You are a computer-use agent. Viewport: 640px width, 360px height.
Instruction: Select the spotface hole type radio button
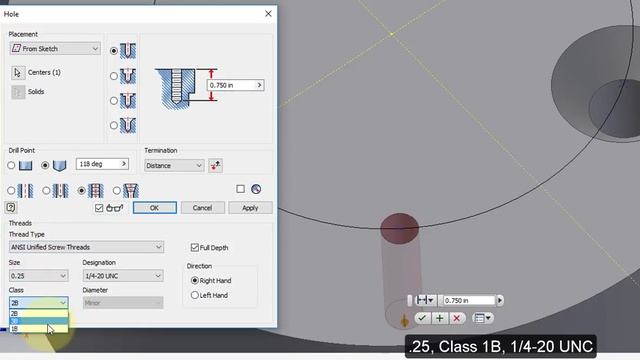114,101
